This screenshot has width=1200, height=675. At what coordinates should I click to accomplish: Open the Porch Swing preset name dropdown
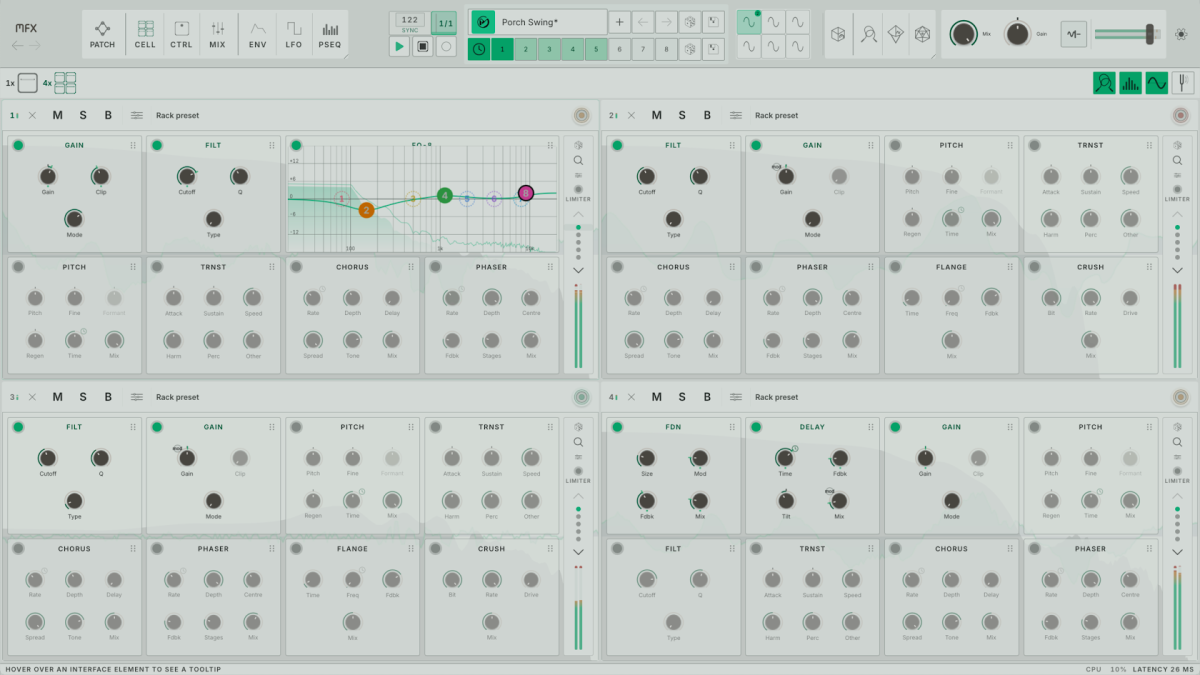pyautogui.click(x=552, y=22)
